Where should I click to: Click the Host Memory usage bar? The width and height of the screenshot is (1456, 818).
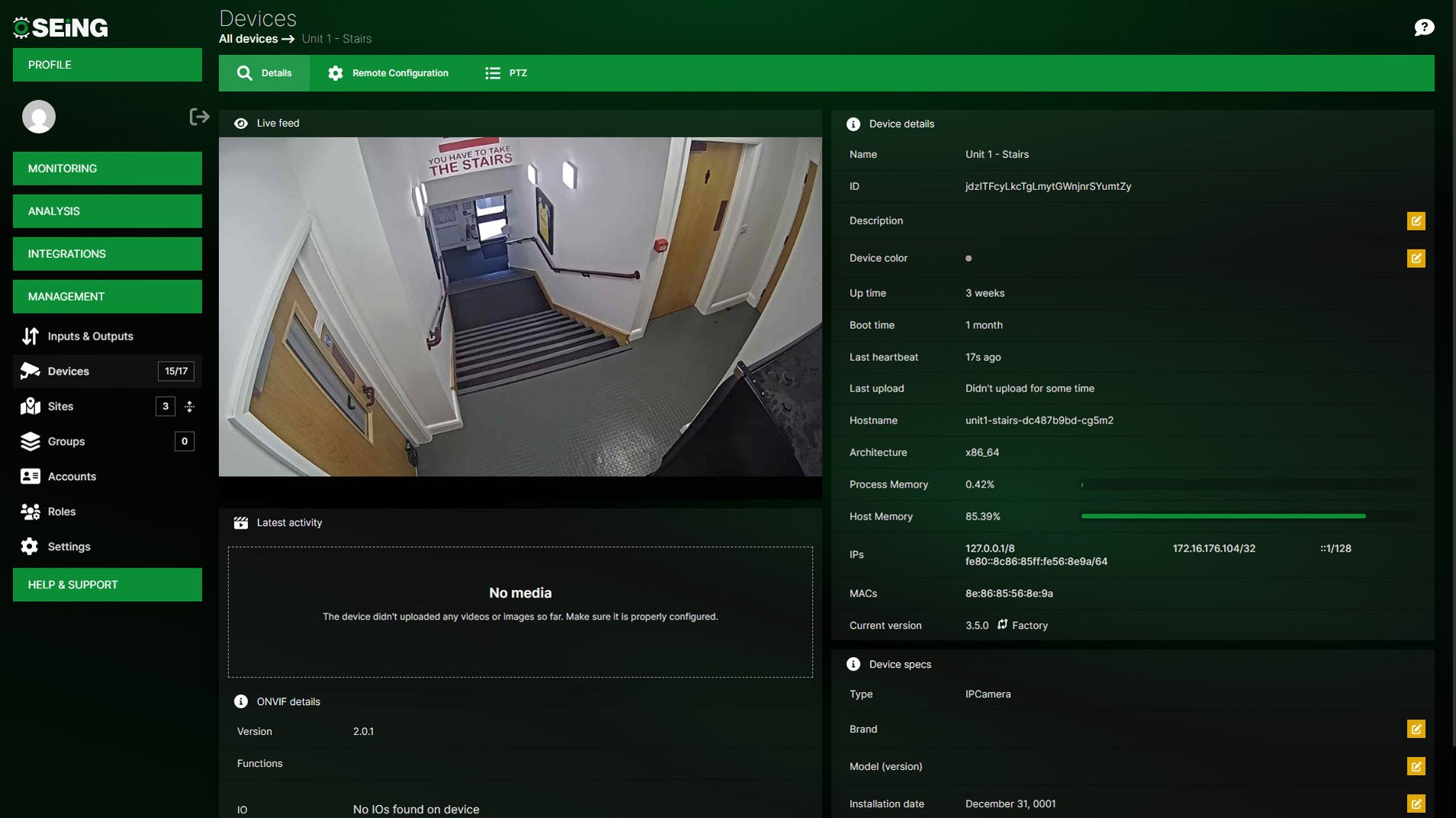click(x=1248, y=517)
